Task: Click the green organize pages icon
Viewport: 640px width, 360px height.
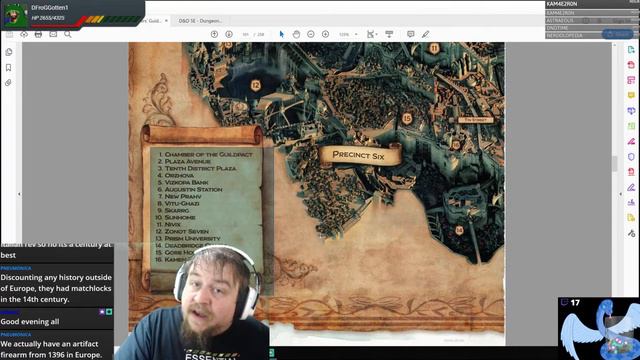Action: coord(631,126)
